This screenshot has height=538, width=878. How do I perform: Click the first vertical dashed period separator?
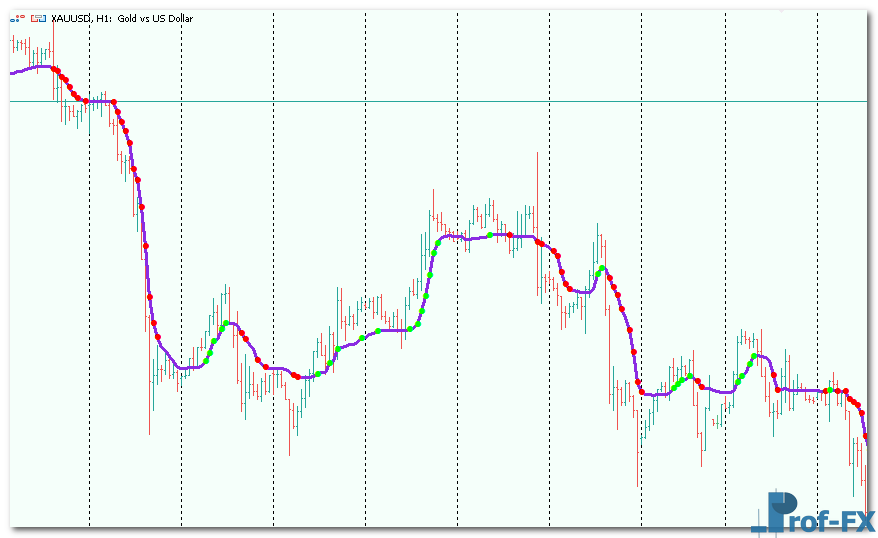pos(90,300)
